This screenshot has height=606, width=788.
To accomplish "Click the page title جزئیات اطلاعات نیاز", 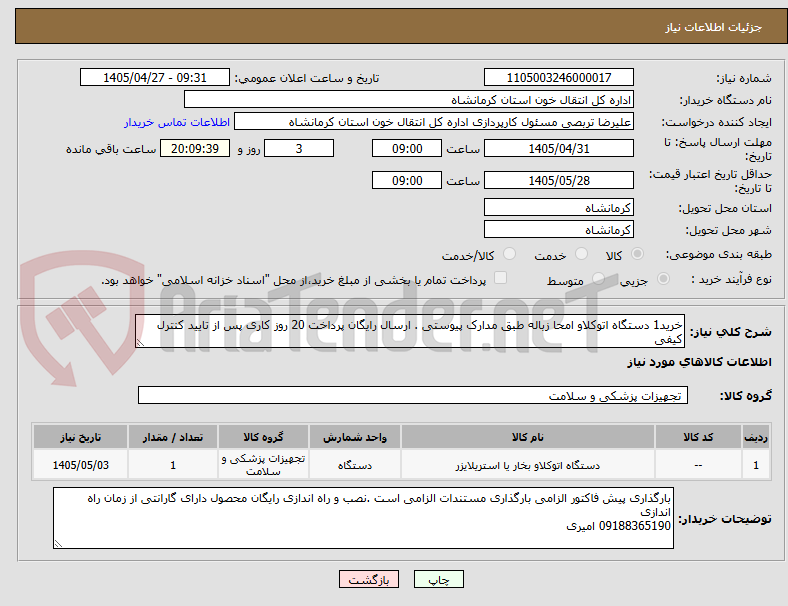I will tap(714, 27).
